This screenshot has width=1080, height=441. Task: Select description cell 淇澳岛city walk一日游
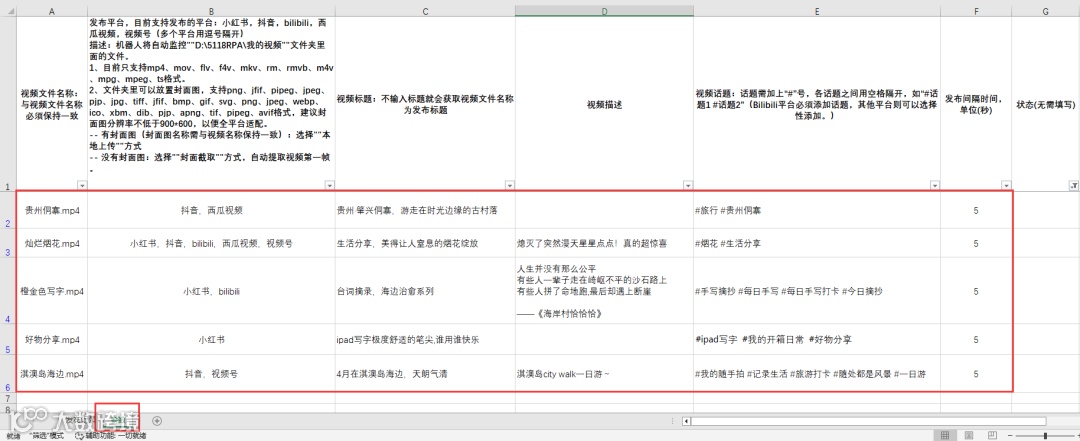coord(604,373)
